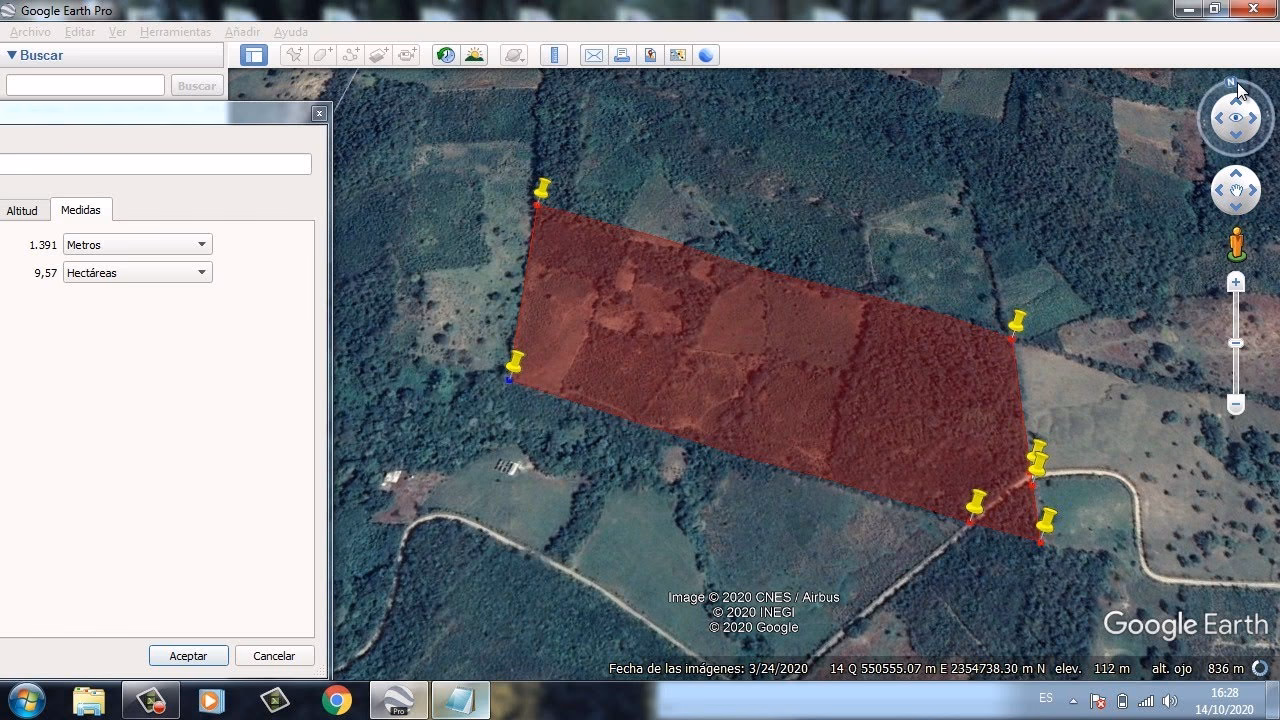This screenshot has width=1280, height=720.
Task: Select the Street View pegman
Action: point(1236,244)
